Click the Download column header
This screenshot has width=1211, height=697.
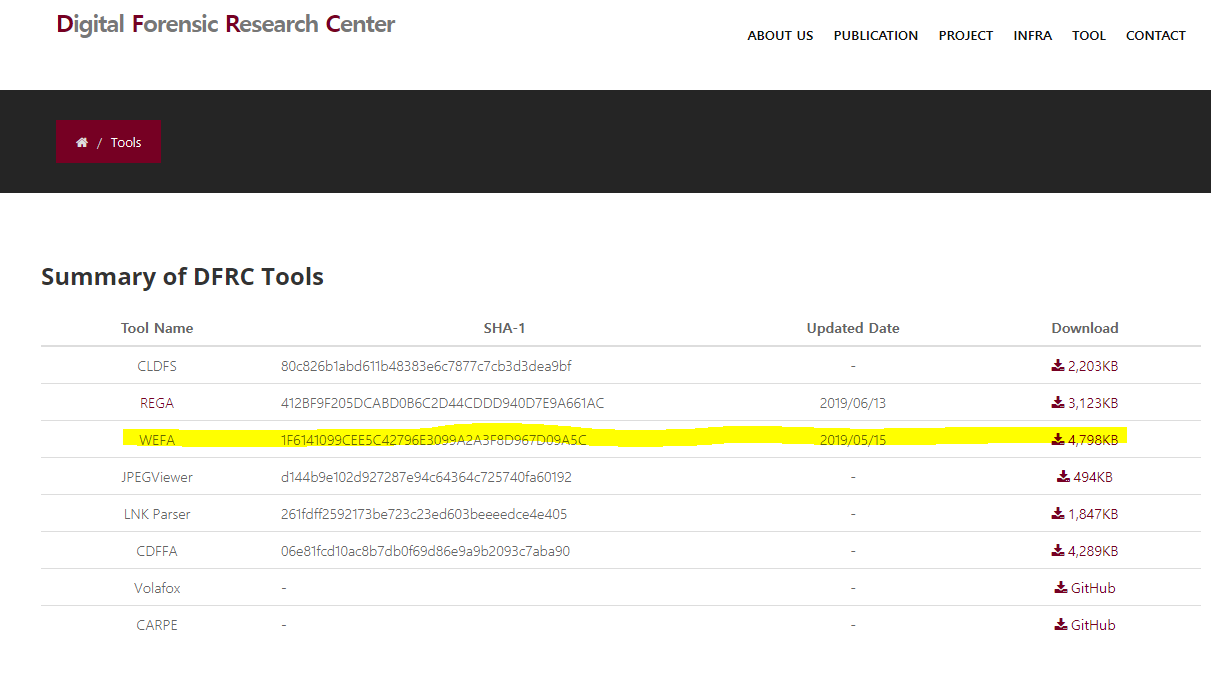pos(1085,328)
